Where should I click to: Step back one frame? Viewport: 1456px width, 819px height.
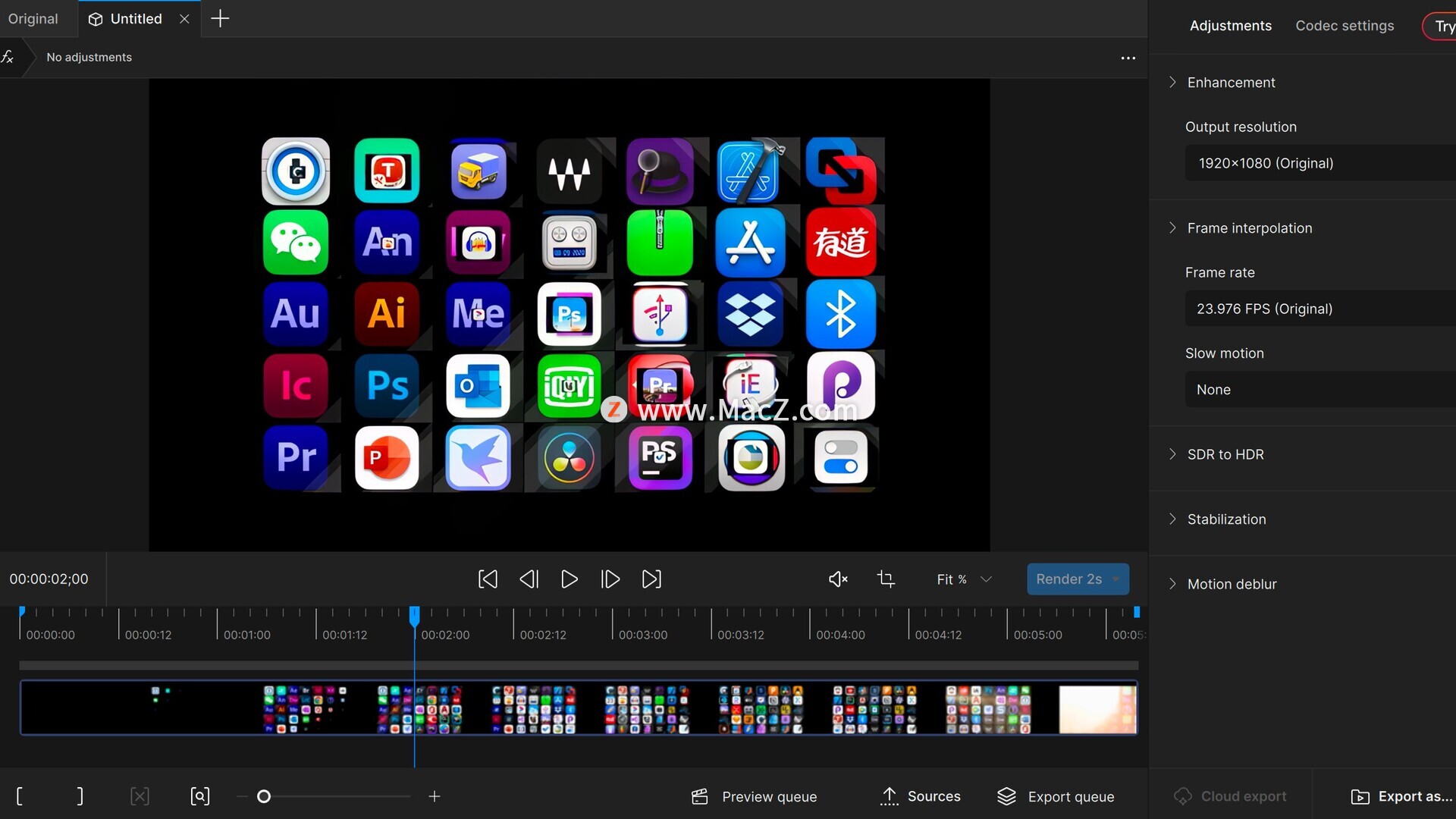pos(529,579)
